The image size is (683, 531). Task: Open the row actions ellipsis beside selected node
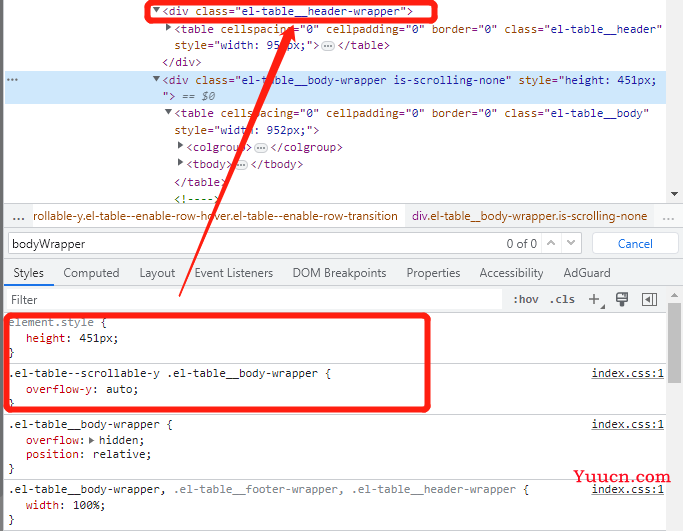coord(12,80)
